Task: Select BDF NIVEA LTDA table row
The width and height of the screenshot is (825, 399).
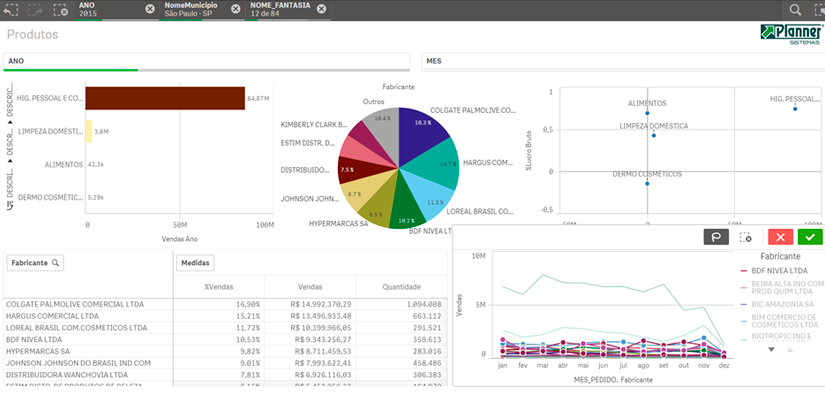Action: tap(225, 340)
